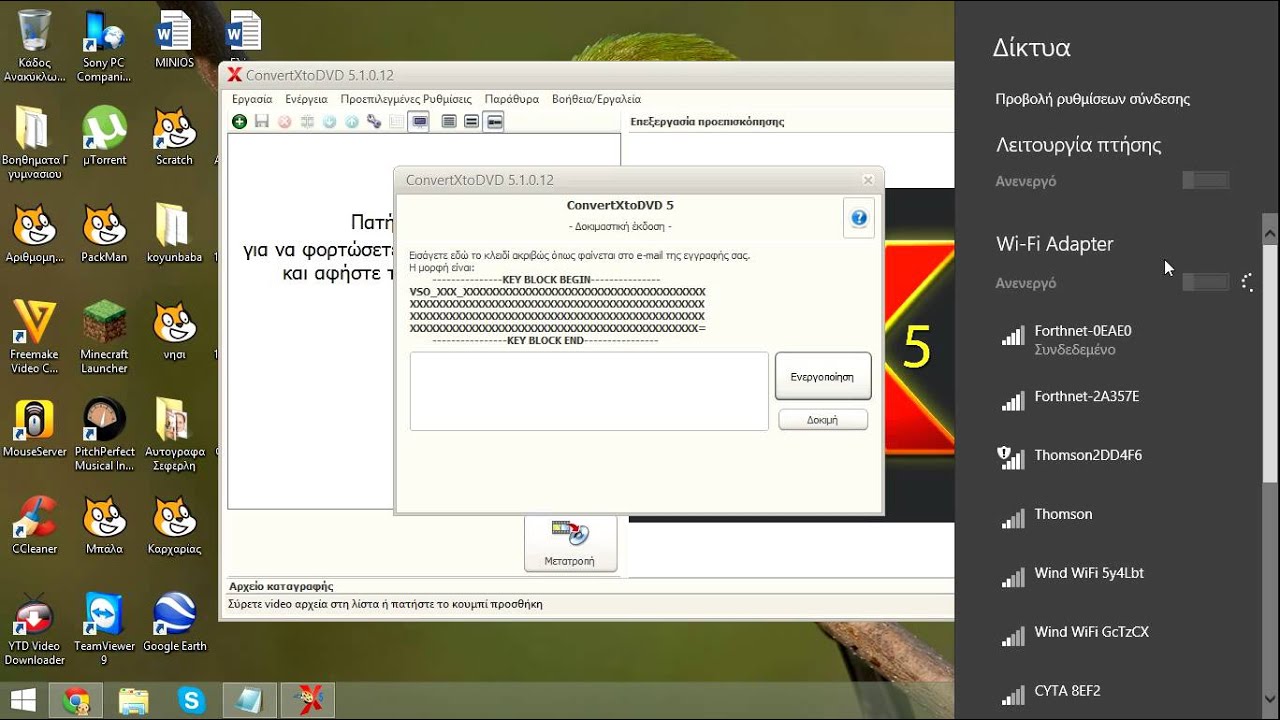Select the single-bar view icon
This screenshot has height=720, width=1280.
tap(494, 122)
